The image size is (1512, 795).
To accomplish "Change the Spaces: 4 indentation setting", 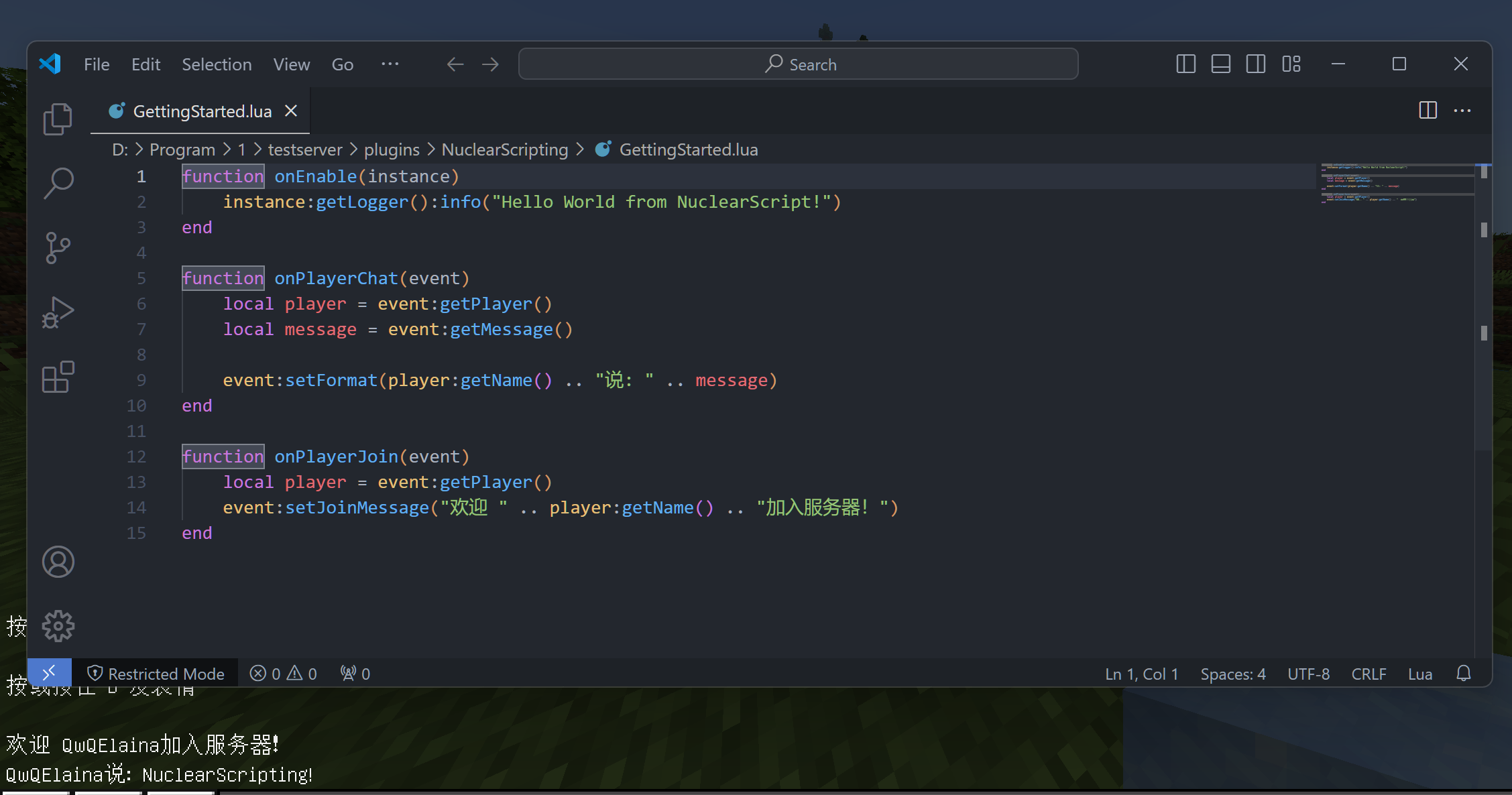I will click(1233, 674).
